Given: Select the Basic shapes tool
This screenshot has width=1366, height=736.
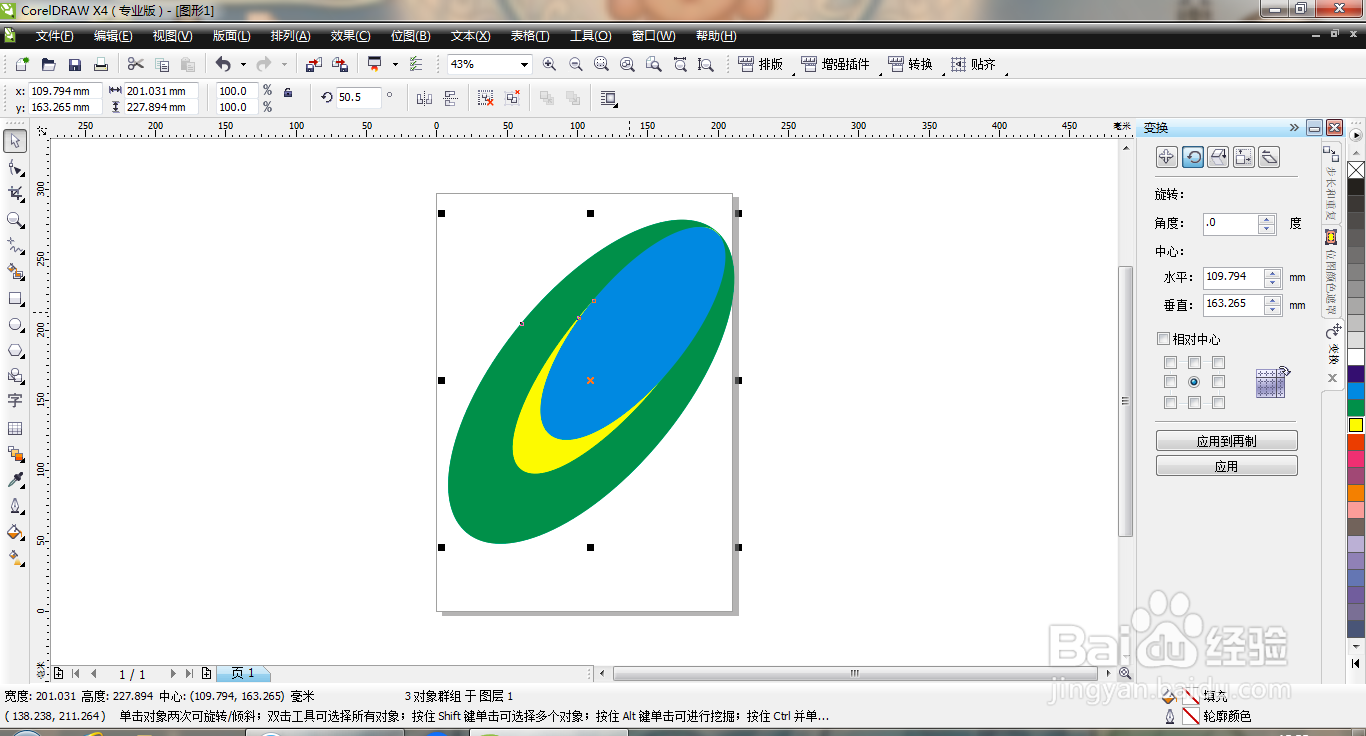Looking at the screenshot, I should tap(15, 376).
